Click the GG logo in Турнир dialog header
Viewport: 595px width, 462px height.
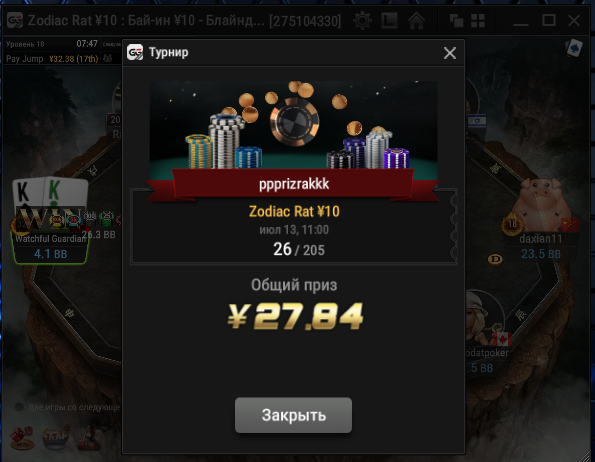135,52
